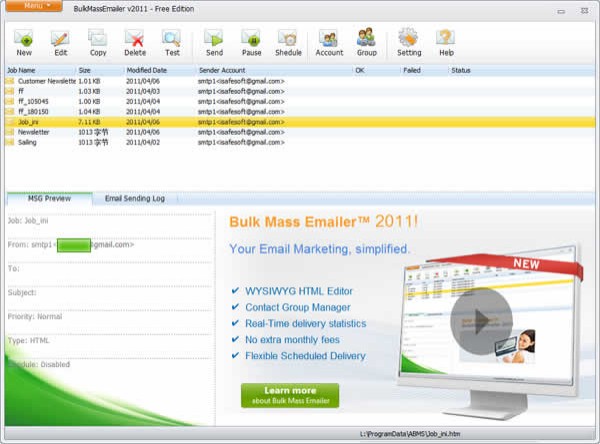Minimize the BulkMassEmailer window

click(x=561, y=11)
